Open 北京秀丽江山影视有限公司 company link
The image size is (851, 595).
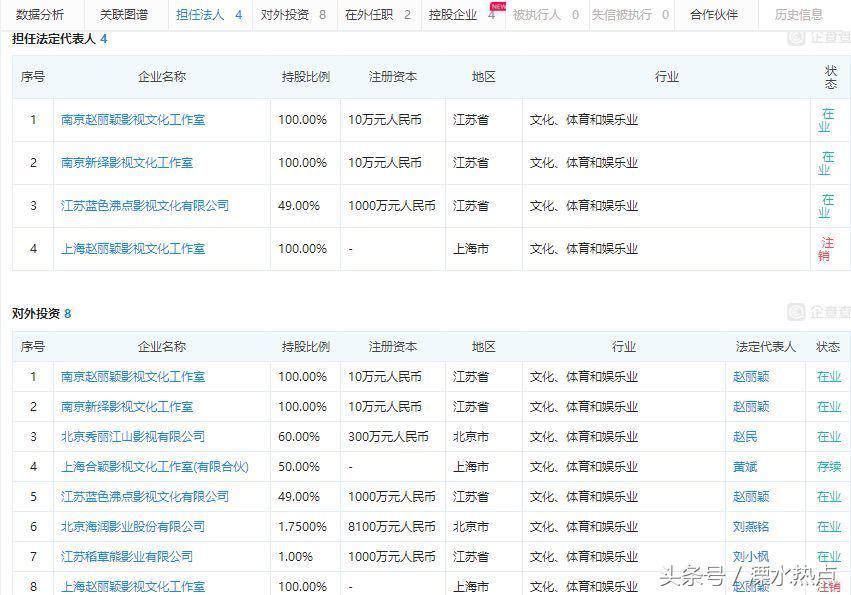132,437
